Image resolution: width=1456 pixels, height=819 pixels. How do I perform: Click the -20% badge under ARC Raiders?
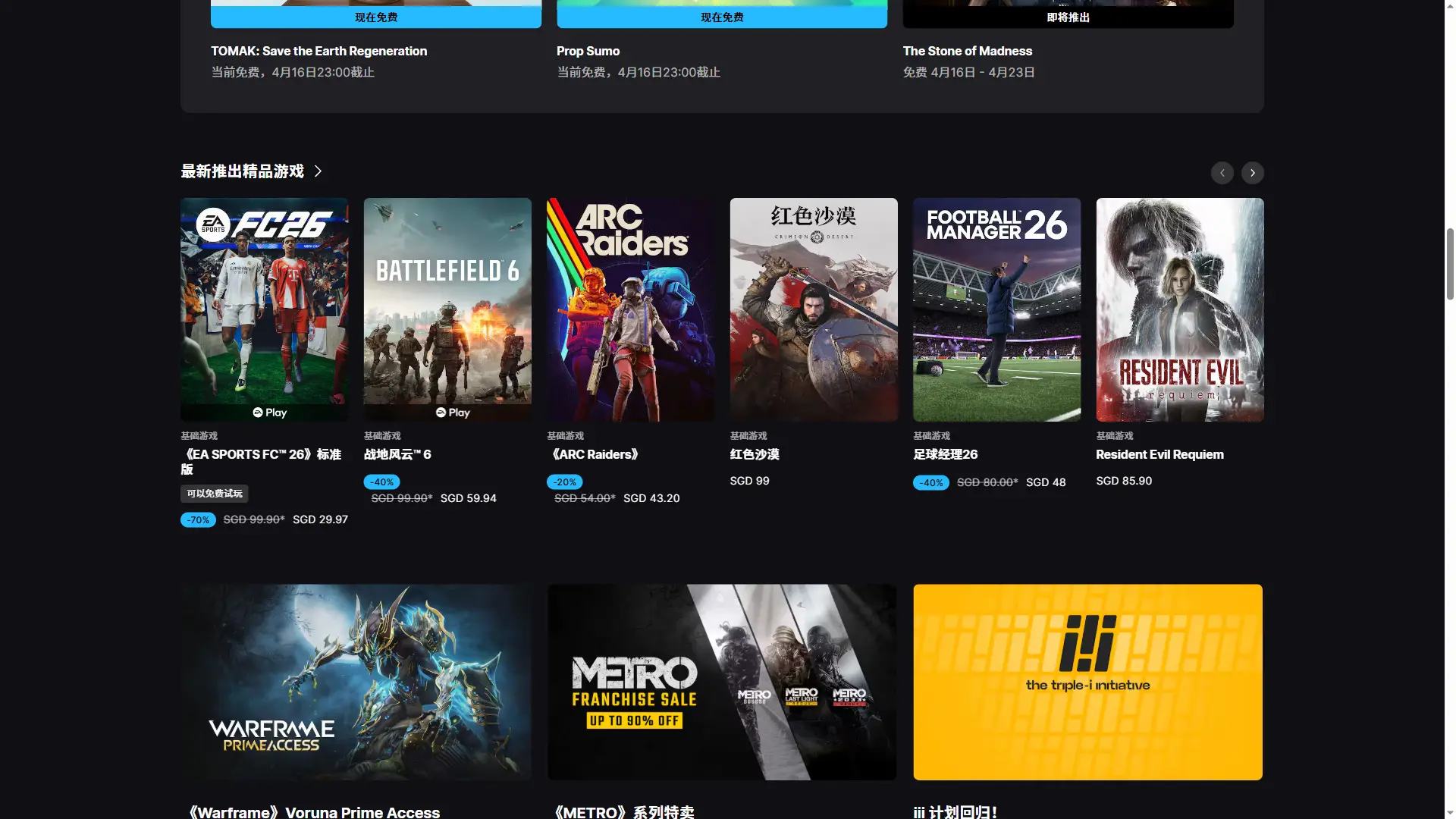(x=564, y=482)
